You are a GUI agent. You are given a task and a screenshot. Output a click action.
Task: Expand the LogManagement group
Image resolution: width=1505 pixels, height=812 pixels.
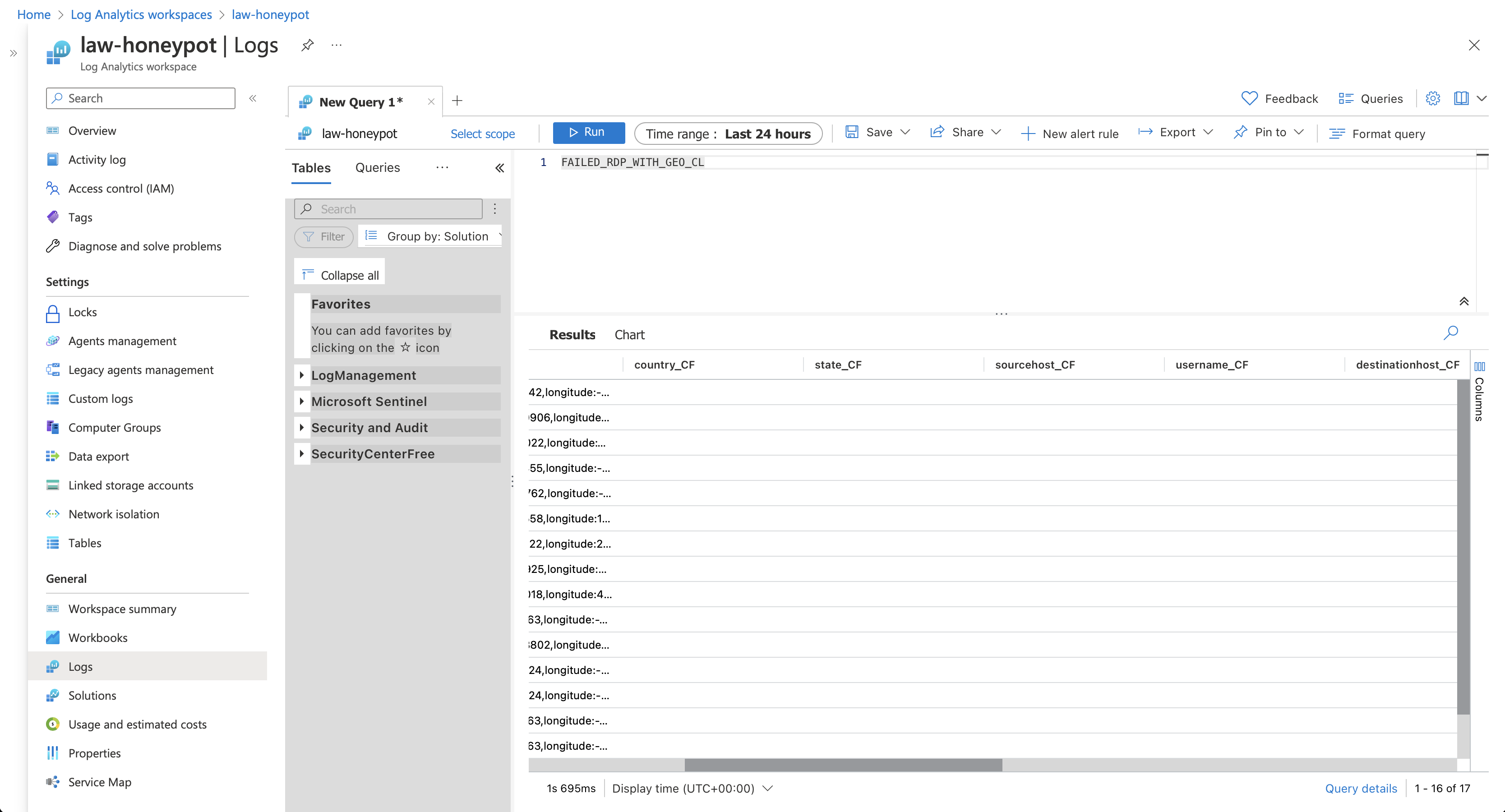point(301,375)
